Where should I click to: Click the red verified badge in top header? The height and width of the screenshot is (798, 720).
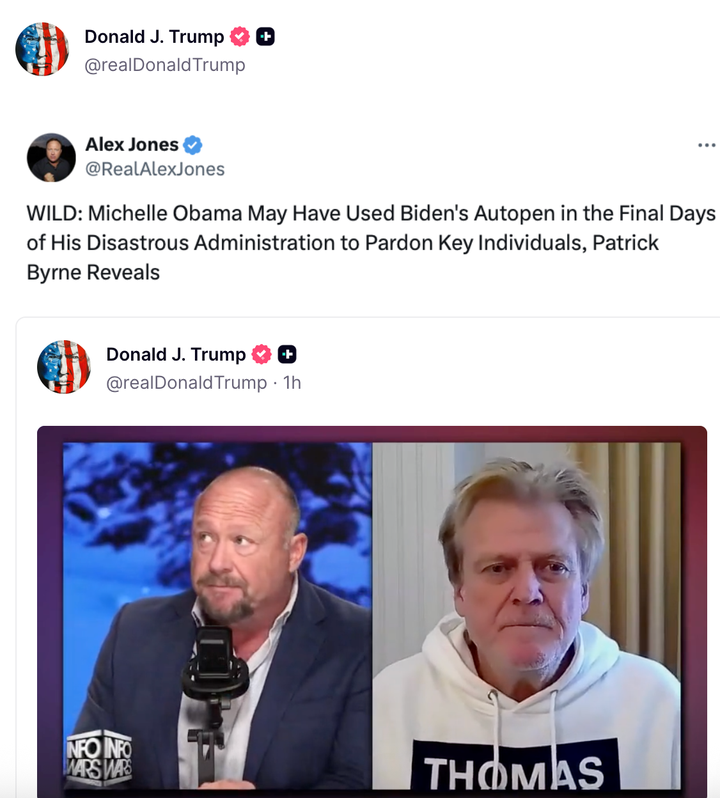(240, 37)
